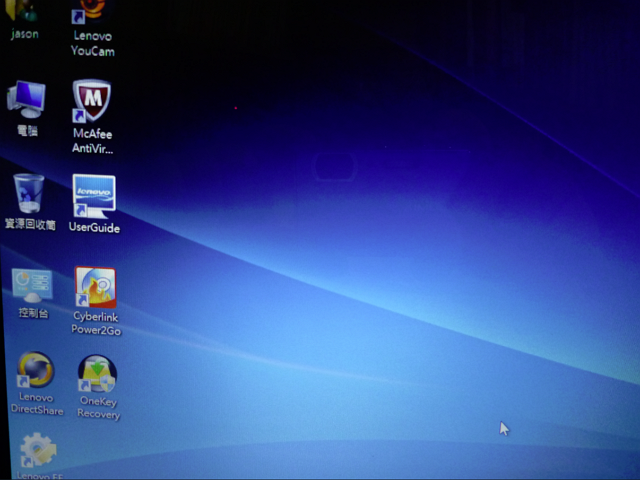
Task: Click the "Lenovo DirectShare" label text
Action: pos(37,404)
